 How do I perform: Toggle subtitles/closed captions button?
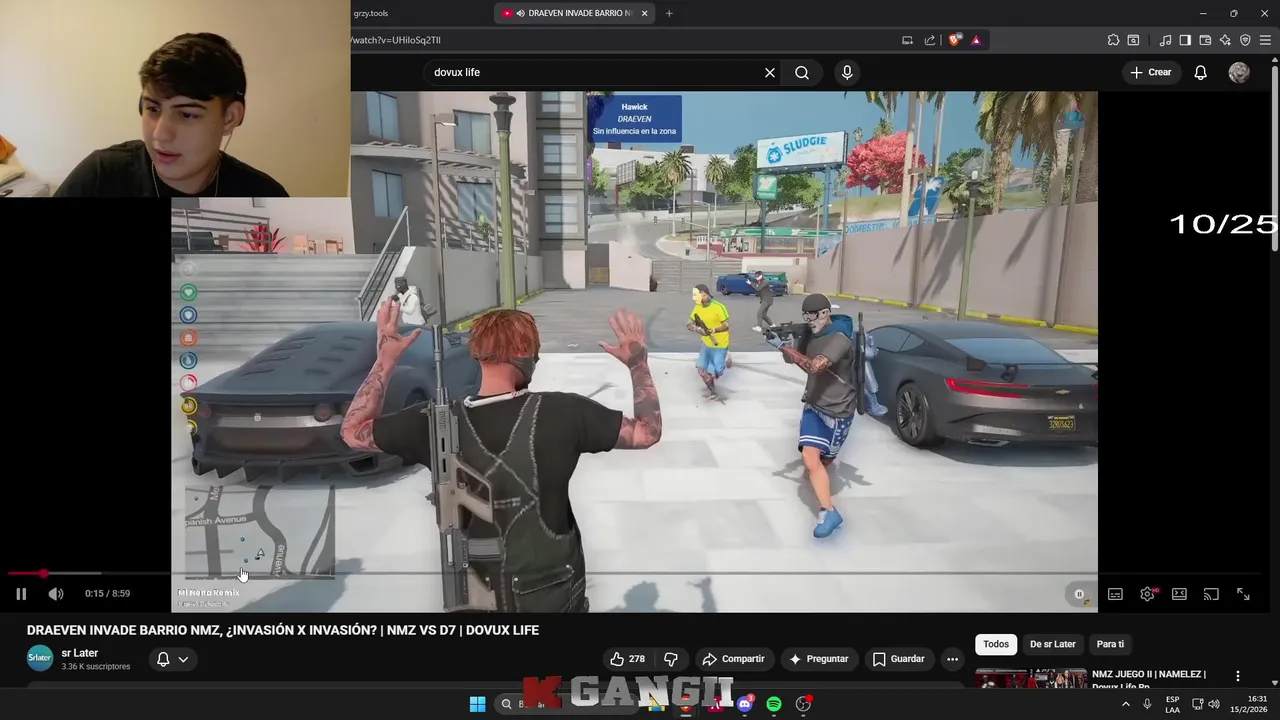[1115, 594]
